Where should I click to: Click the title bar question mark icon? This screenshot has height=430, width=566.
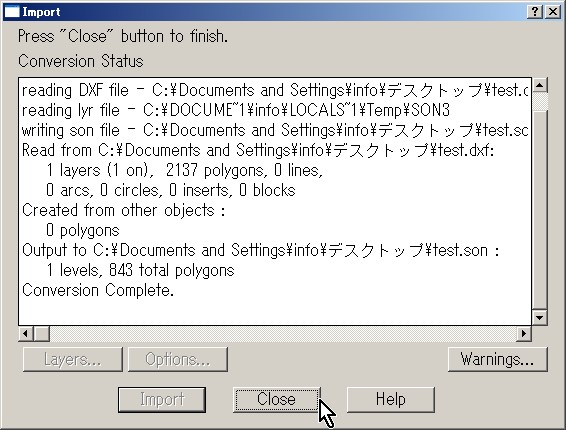point(535,12)
